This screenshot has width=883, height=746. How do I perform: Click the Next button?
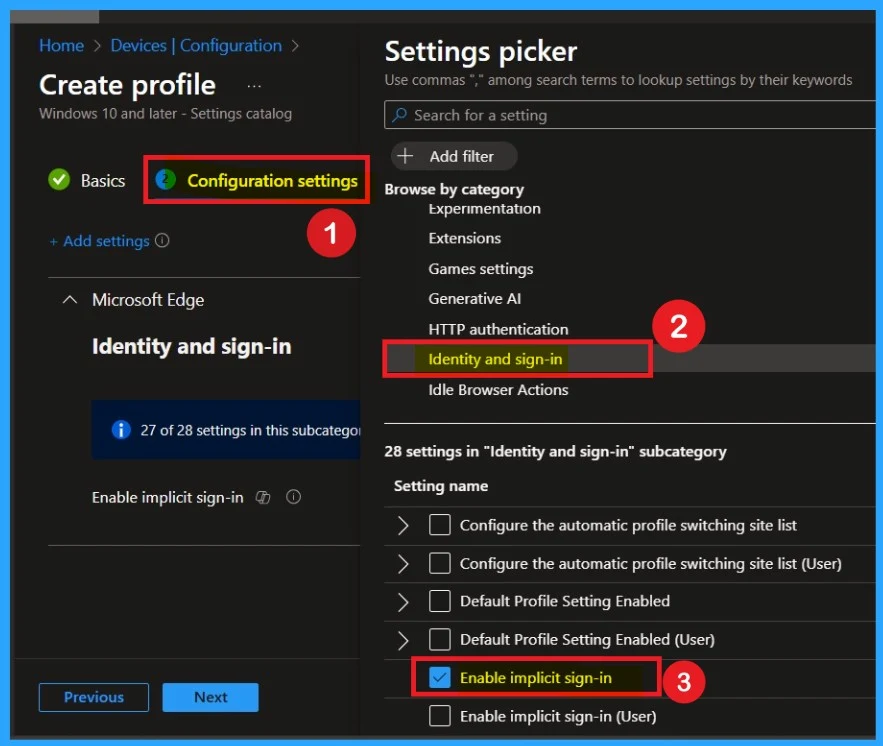pos(211,697)
